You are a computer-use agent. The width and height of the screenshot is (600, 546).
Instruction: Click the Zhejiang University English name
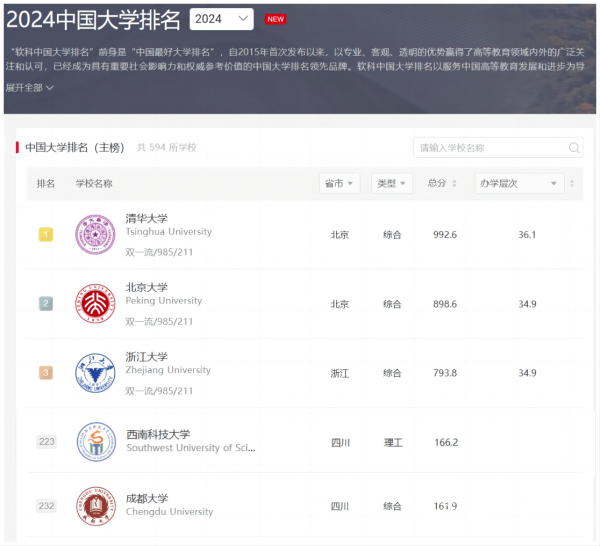pyautogui.click(x=168, y=370)
